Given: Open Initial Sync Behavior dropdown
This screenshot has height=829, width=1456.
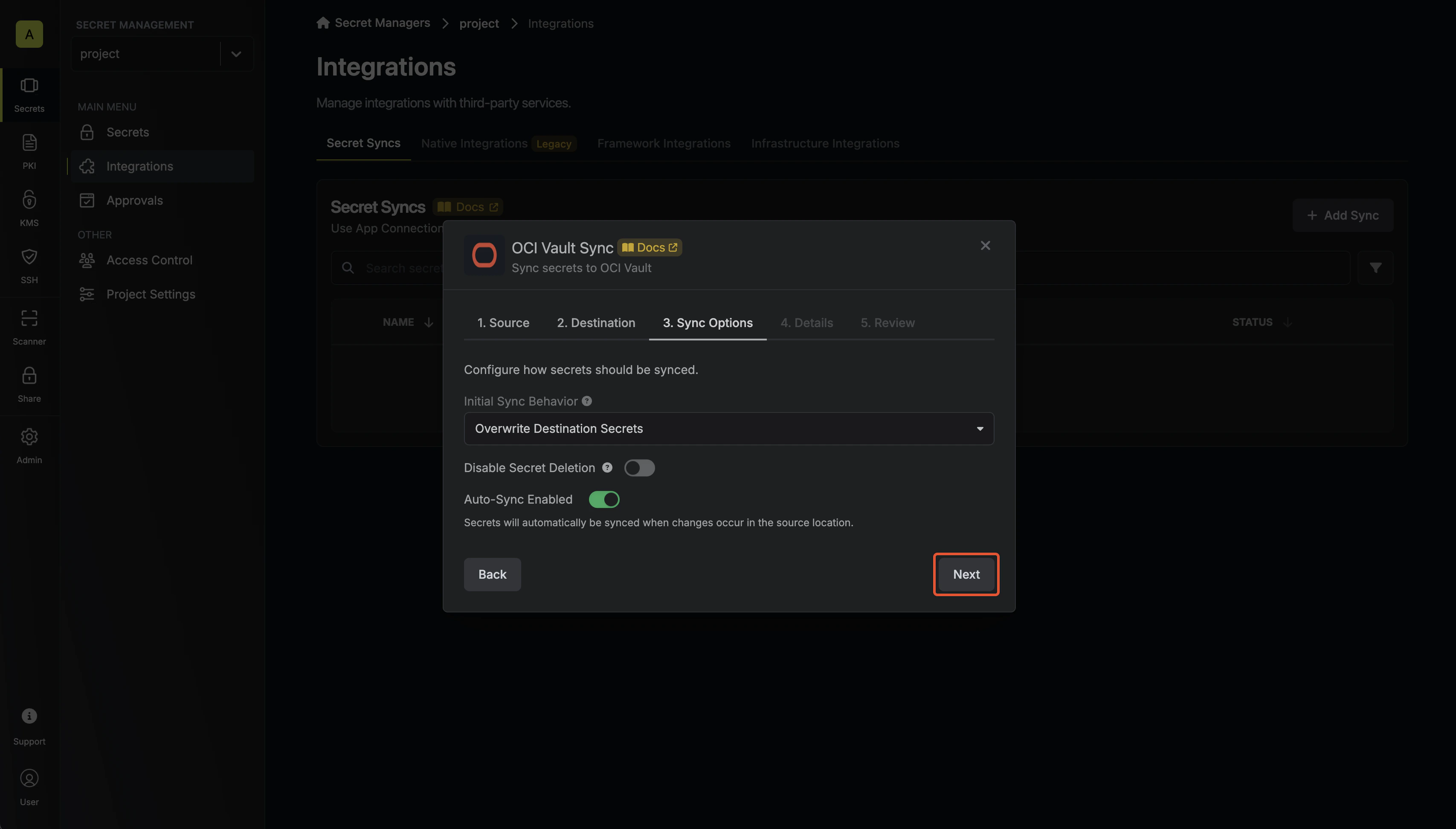Looking at the screenshot, I should coord(728,429).
